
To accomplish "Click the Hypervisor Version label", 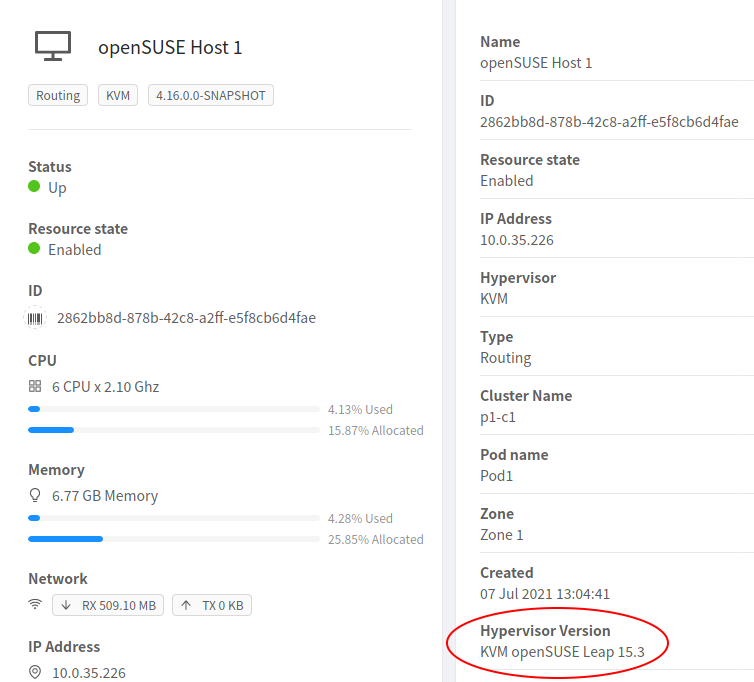I will pyautogui.click(x=545, y=631).
